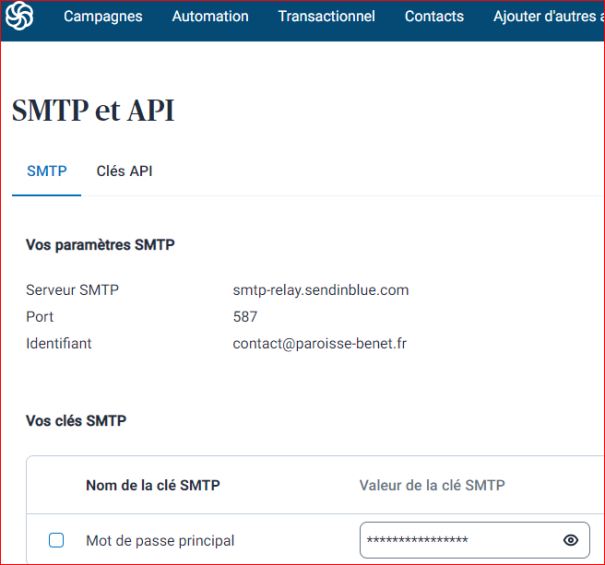The height and width of the screenshot is (565, 605).
Task: Switch to the Clés API tab
Action: coord(125,171)
